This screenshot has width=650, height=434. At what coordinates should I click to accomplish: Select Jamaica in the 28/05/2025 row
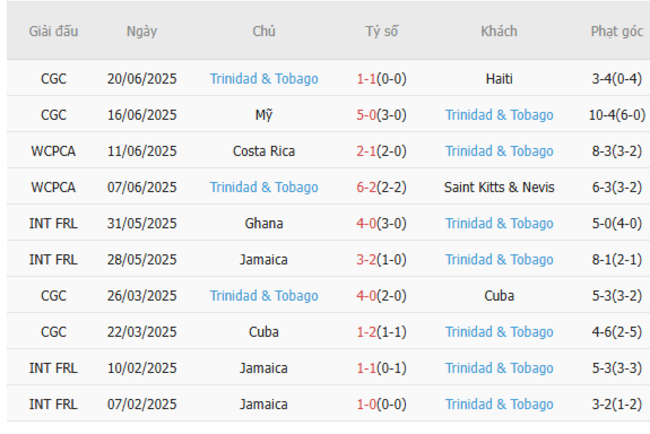pos(264,260)
